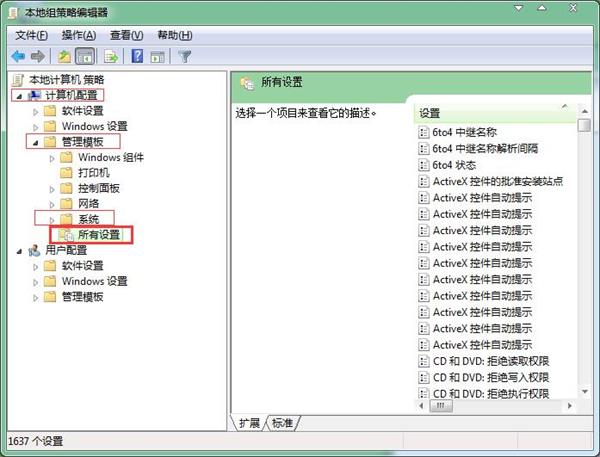Select CD 和 DVD: 拒绝读取权限
Viewport: 600px width, 457px height.
(491, 361)
